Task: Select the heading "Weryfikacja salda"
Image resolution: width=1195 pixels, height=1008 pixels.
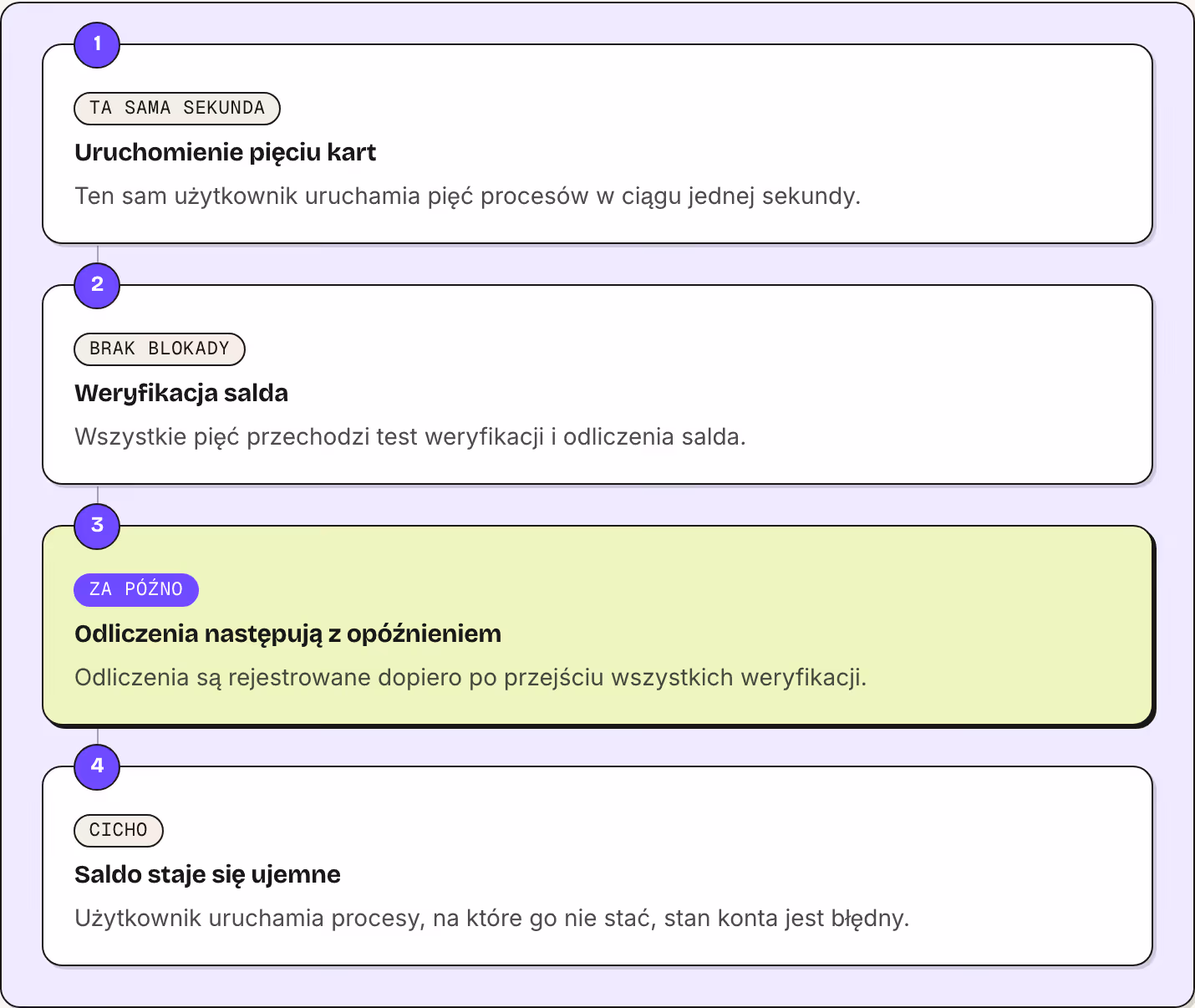Action: click(x=181, y=393)
